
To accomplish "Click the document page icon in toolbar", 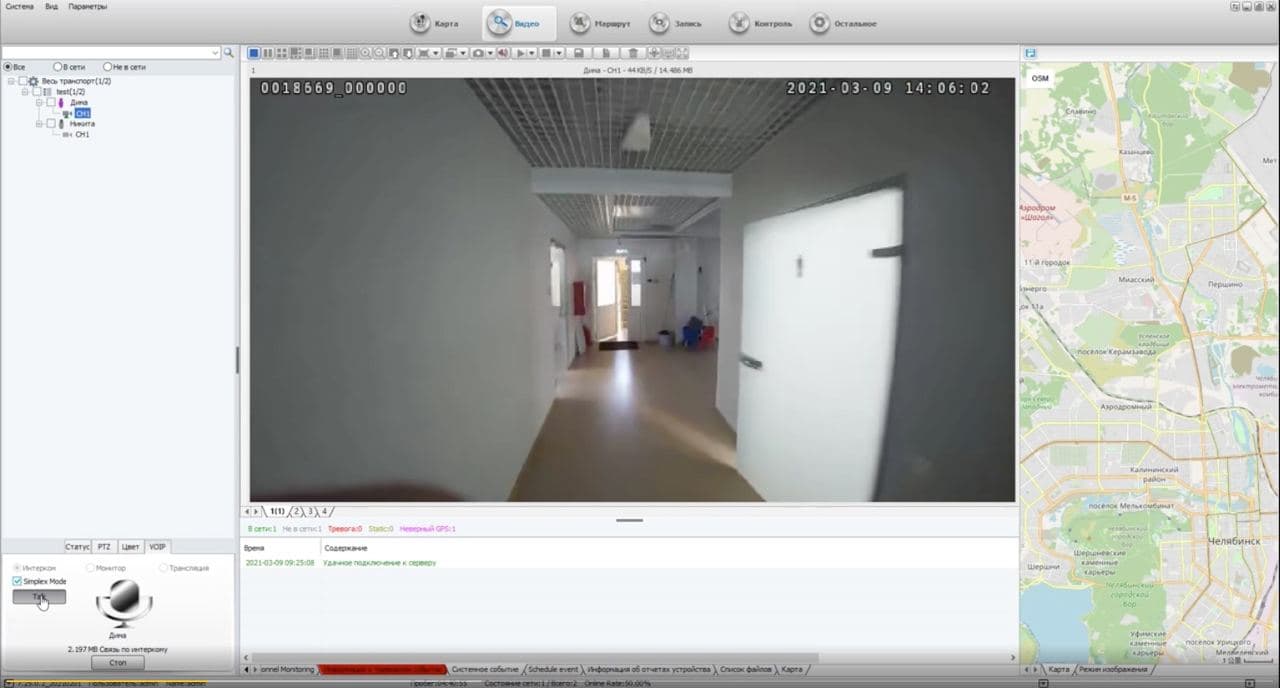I will tap(606, 53).
